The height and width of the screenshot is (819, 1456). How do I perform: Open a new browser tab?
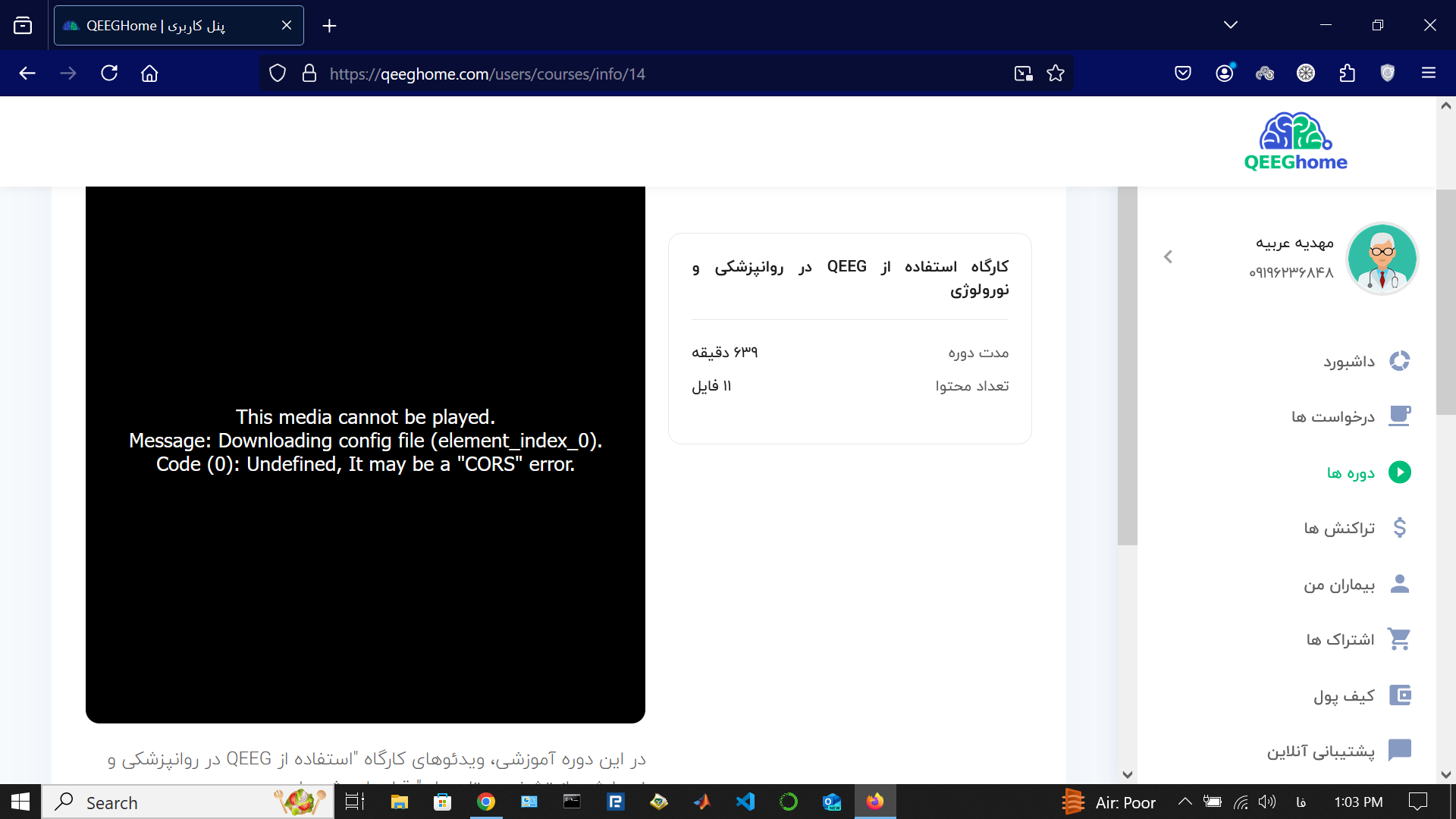click(x=329, y=26)
